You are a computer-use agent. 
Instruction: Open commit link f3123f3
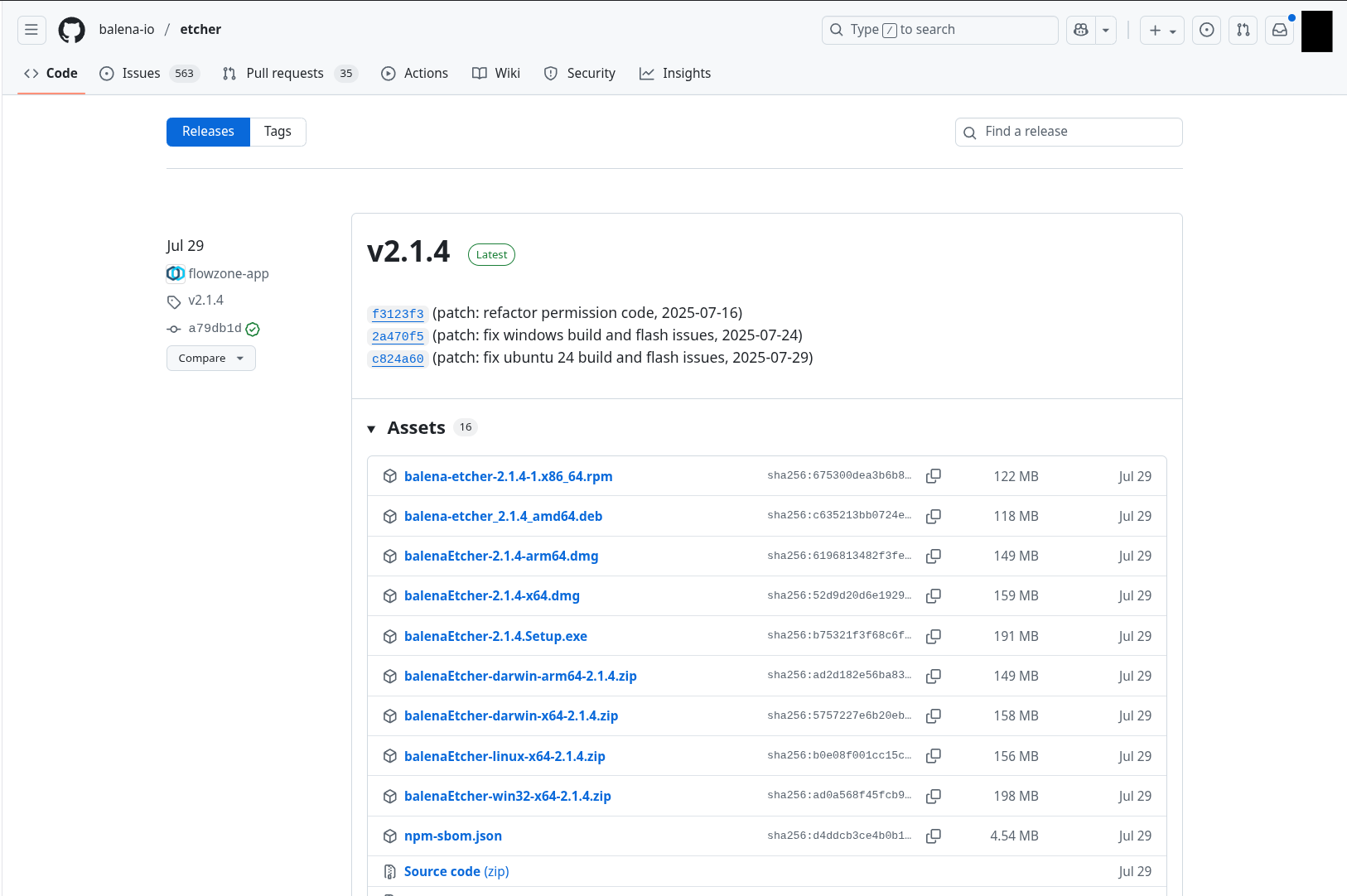click(x=398, y=314)
